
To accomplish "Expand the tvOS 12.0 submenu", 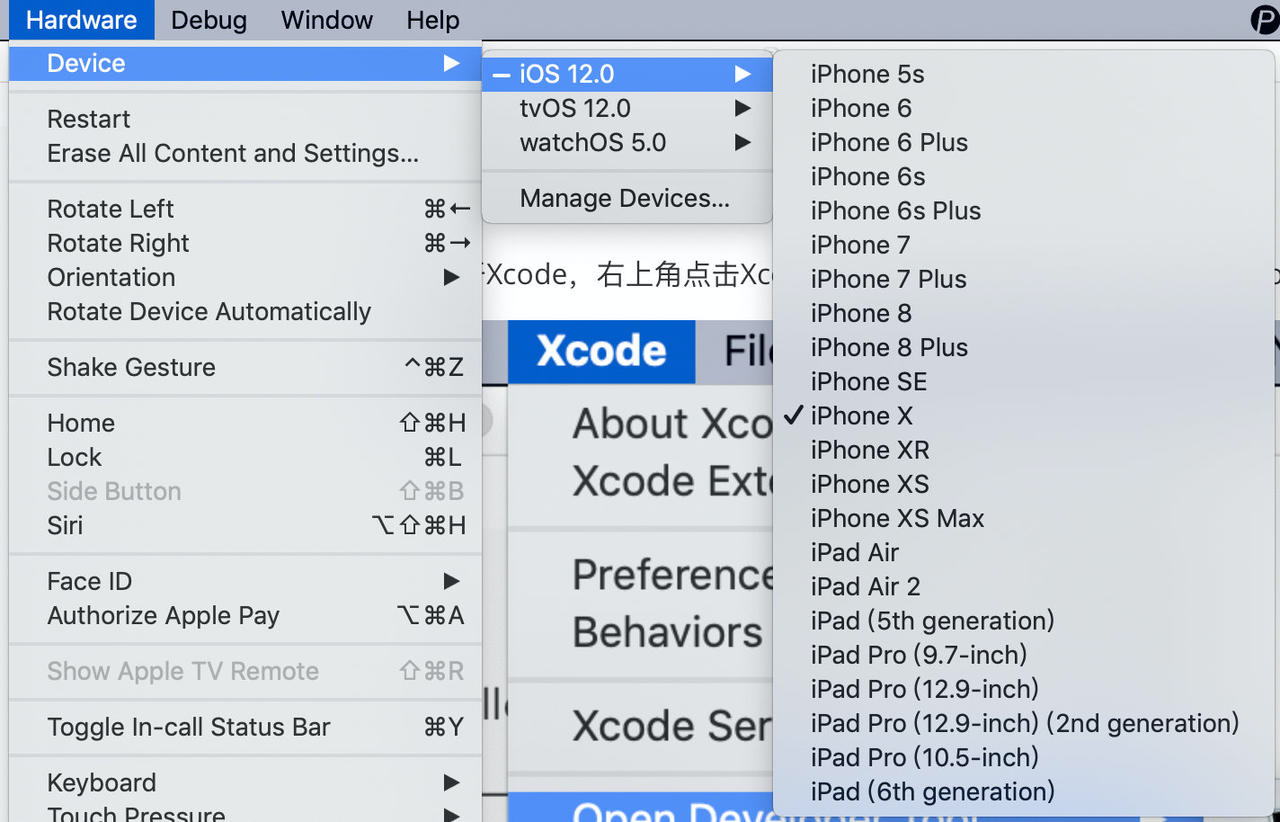I will tap(627, 108).
